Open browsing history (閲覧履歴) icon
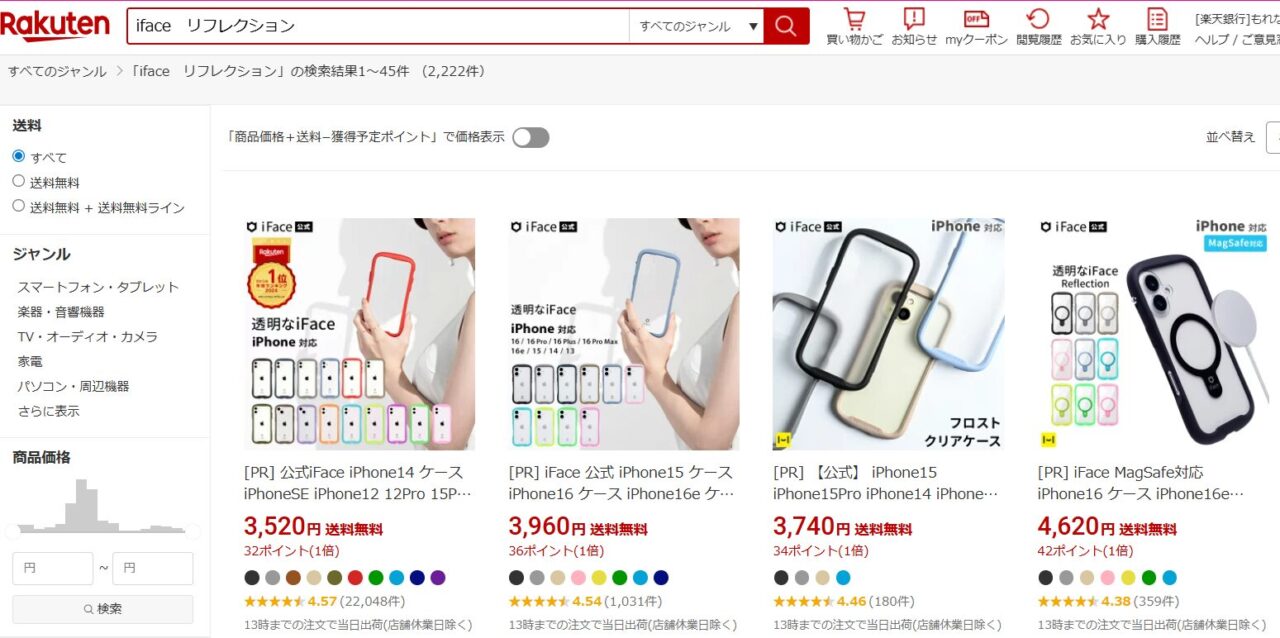The width and height of the screenshot is (1280, 638). tap(1038, 26)
